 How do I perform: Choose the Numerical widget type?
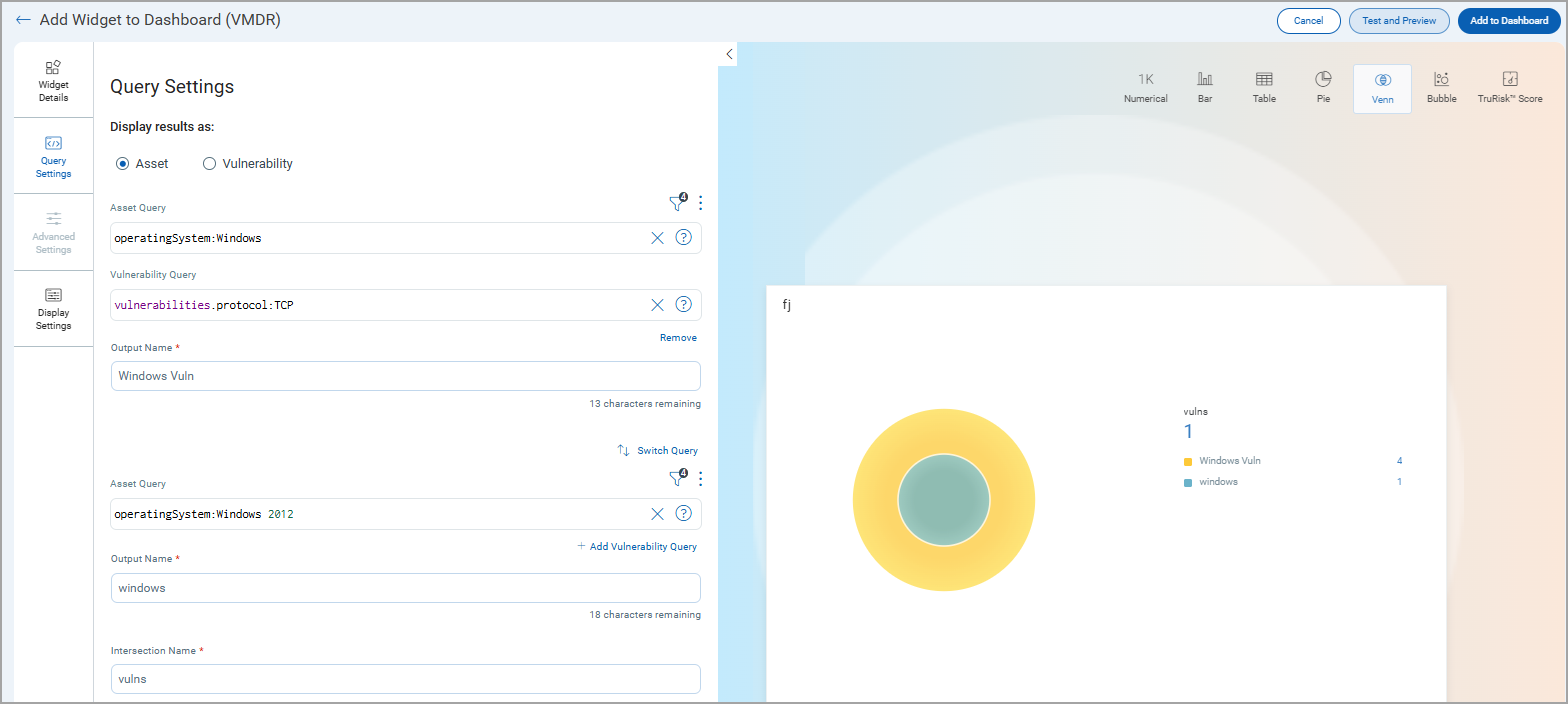pyautogui.click(x=1146, y=88)
